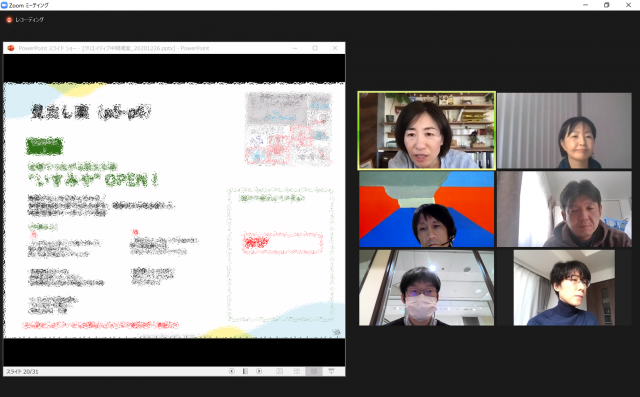Click the slide 20/31 counter text

22,372
